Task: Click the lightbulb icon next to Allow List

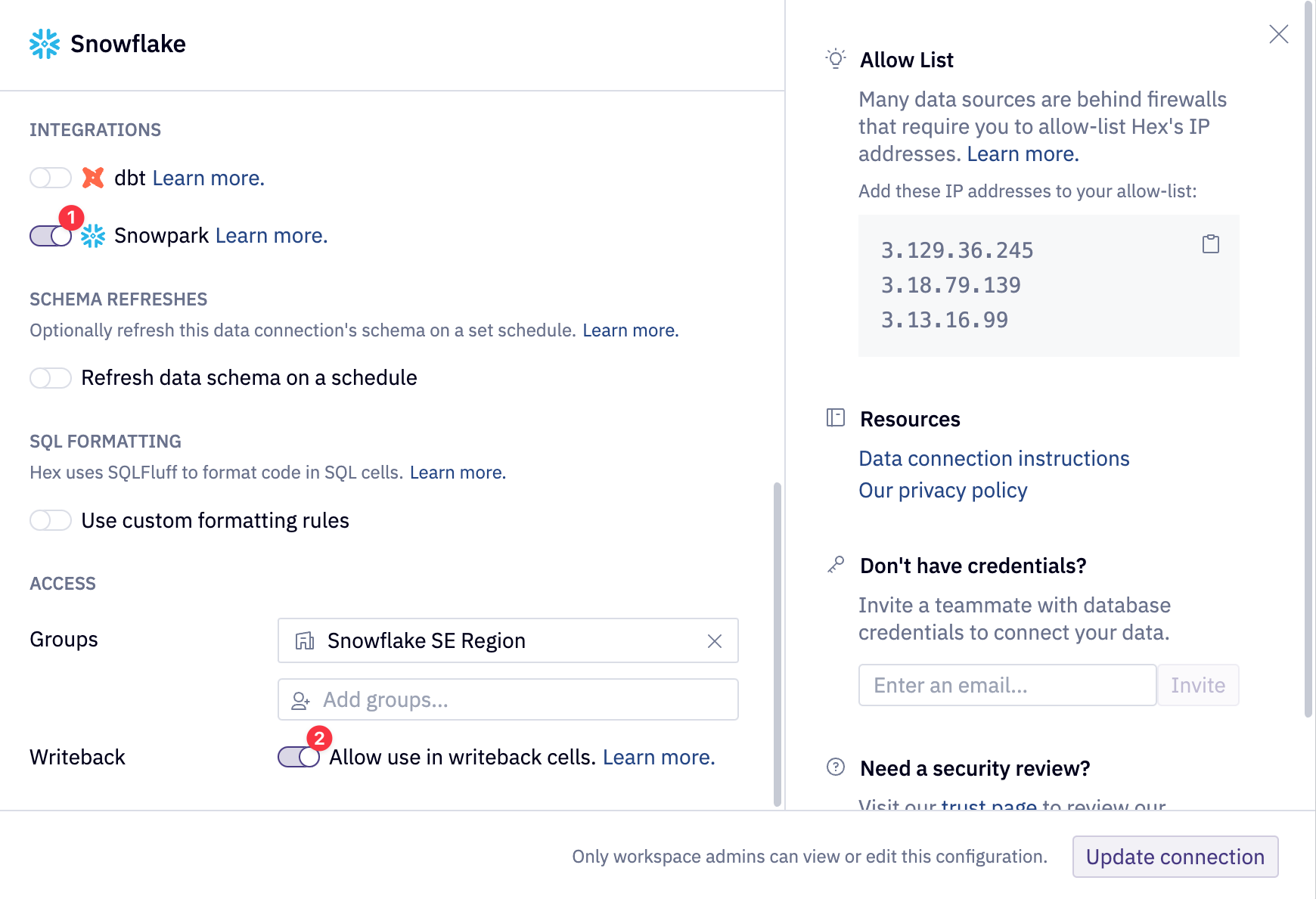Action: (x=835, y=59)
